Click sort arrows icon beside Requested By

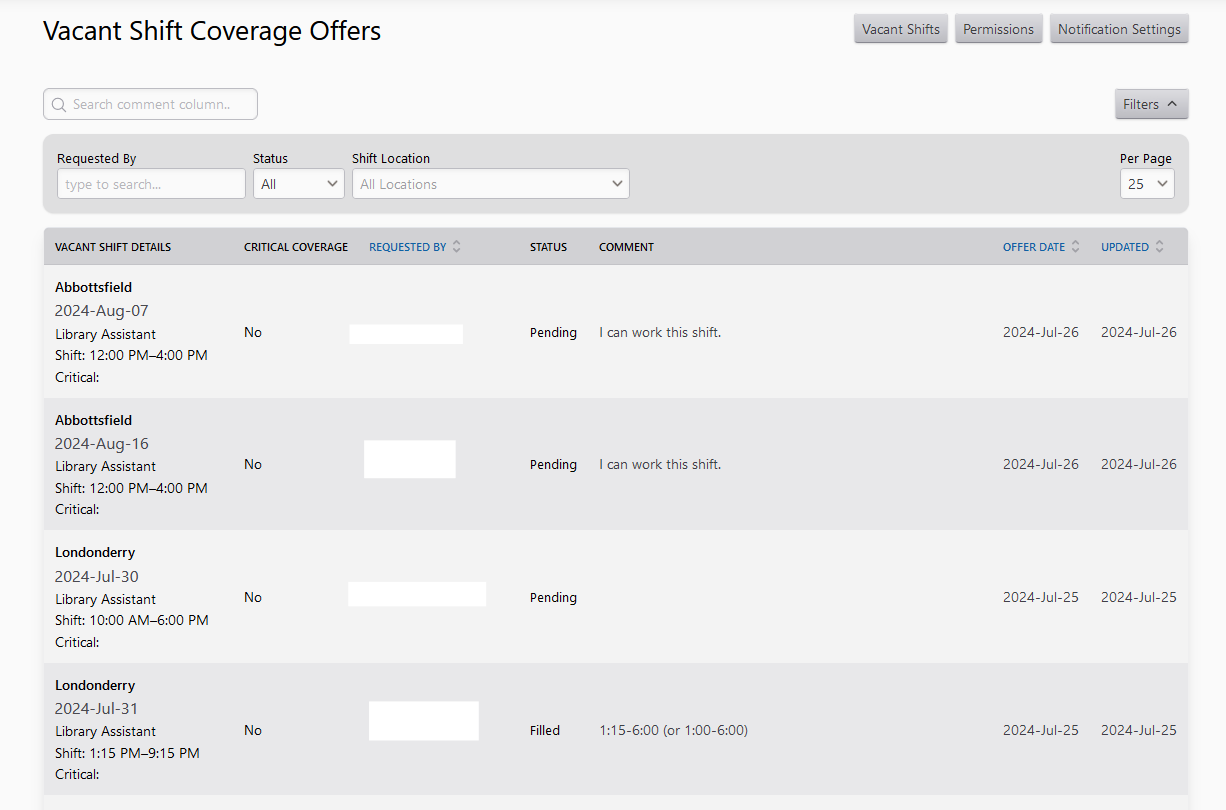click(457, 247)
